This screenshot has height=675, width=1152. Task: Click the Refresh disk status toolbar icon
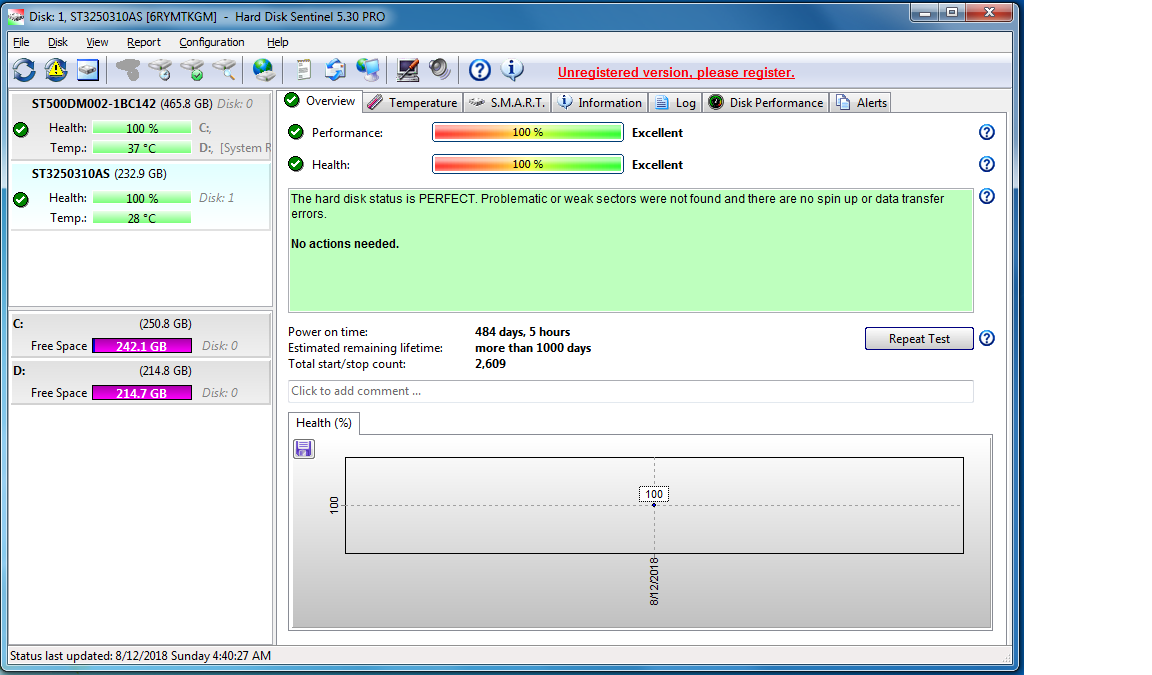24,71
